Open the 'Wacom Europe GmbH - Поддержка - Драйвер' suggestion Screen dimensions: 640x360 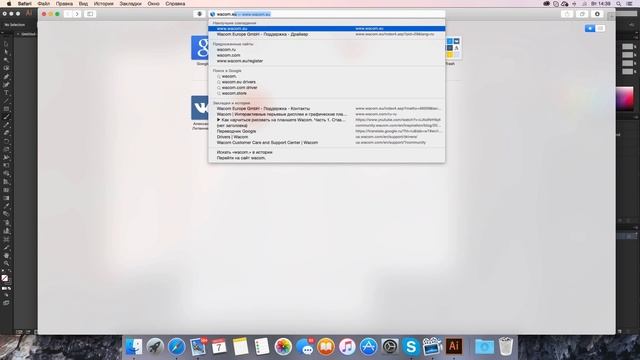327,34
